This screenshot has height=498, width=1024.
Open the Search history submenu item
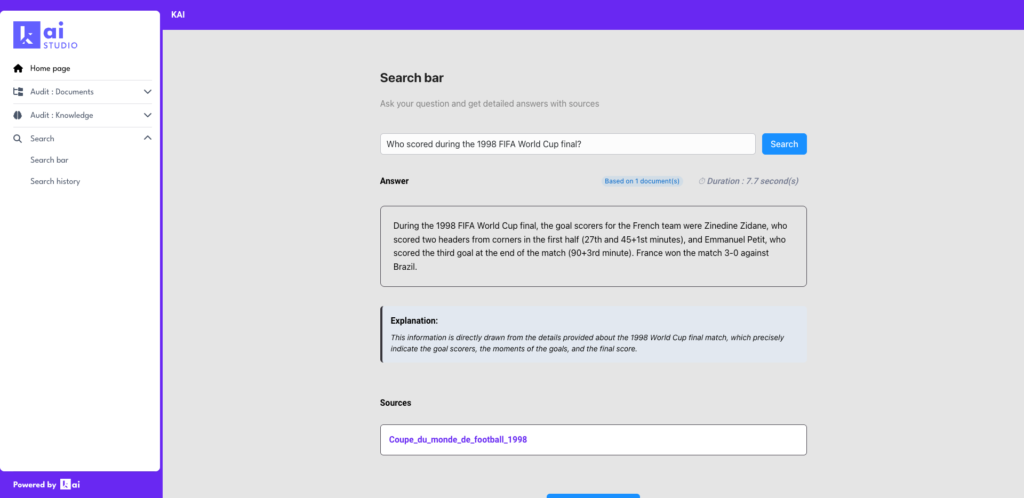pos(55,181)
